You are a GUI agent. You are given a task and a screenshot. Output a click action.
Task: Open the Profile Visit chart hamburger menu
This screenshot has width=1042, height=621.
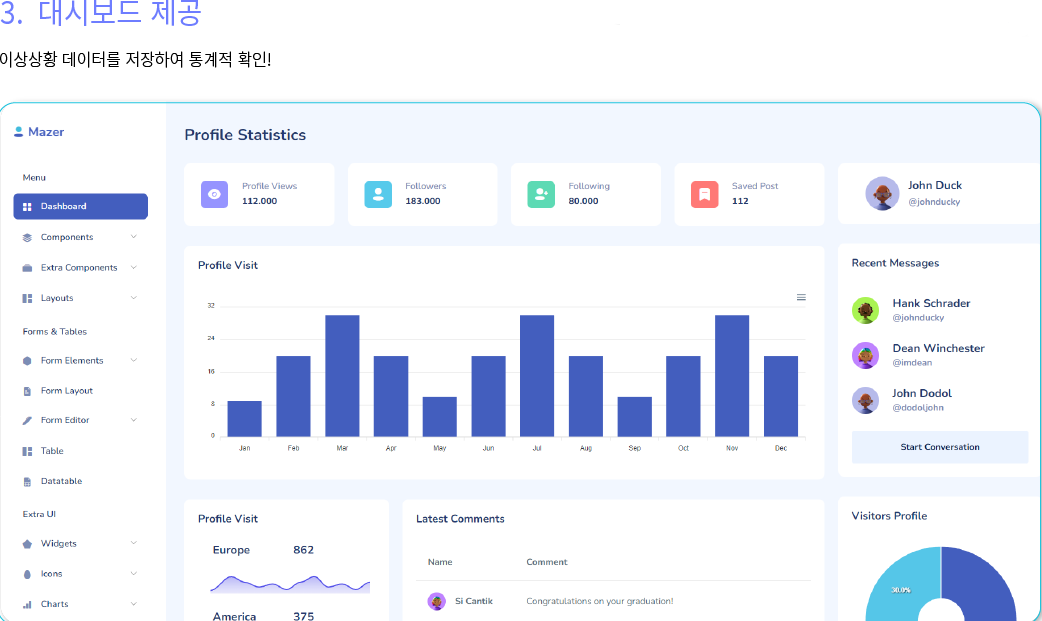click(x=801, y=297)
